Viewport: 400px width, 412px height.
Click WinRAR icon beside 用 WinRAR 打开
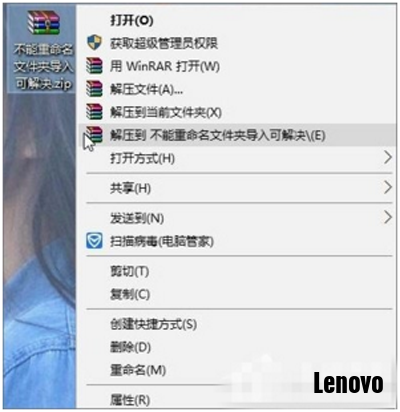point(94,66)
